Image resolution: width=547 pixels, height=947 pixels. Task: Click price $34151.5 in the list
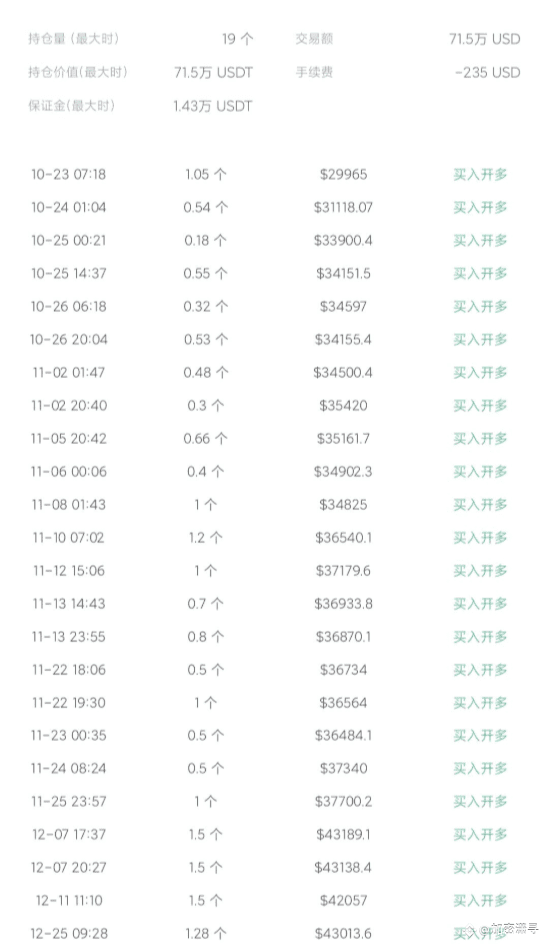tap(343, 274)
